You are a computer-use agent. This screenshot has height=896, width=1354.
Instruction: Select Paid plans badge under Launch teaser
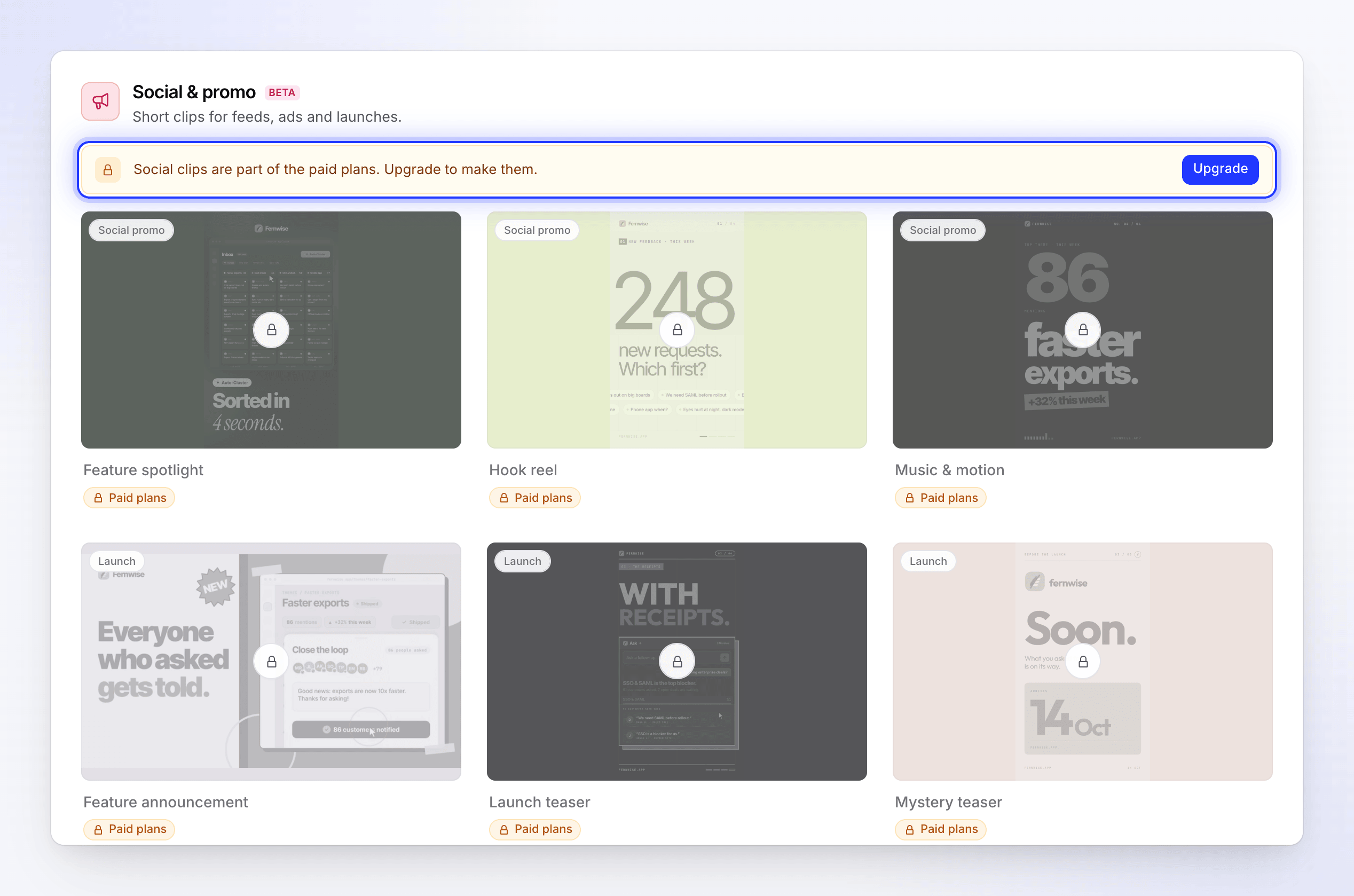535,829
